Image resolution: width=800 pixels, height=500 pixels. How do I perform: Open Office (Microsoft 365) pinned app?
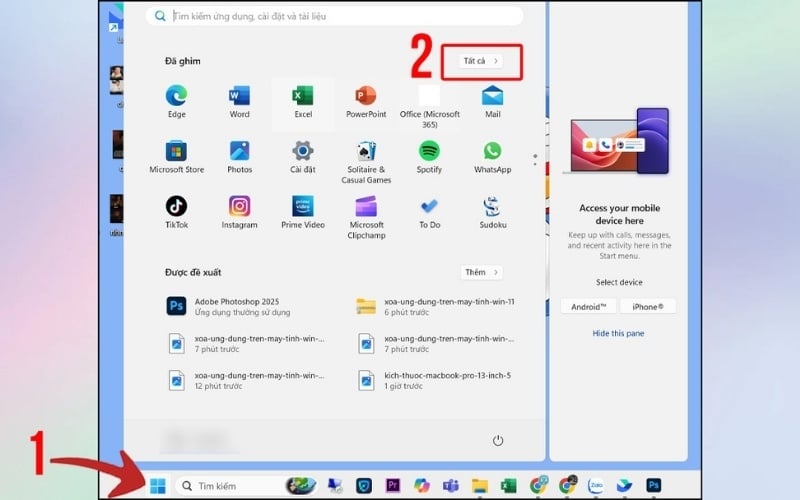(430, 107)
